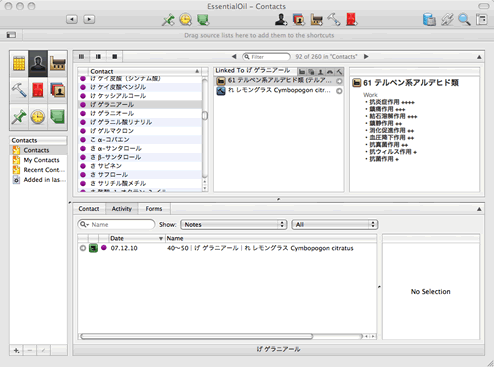The width and height of the screenshot is (494, 367).
Task: Switch to three-column view layout
Action: 81,57
